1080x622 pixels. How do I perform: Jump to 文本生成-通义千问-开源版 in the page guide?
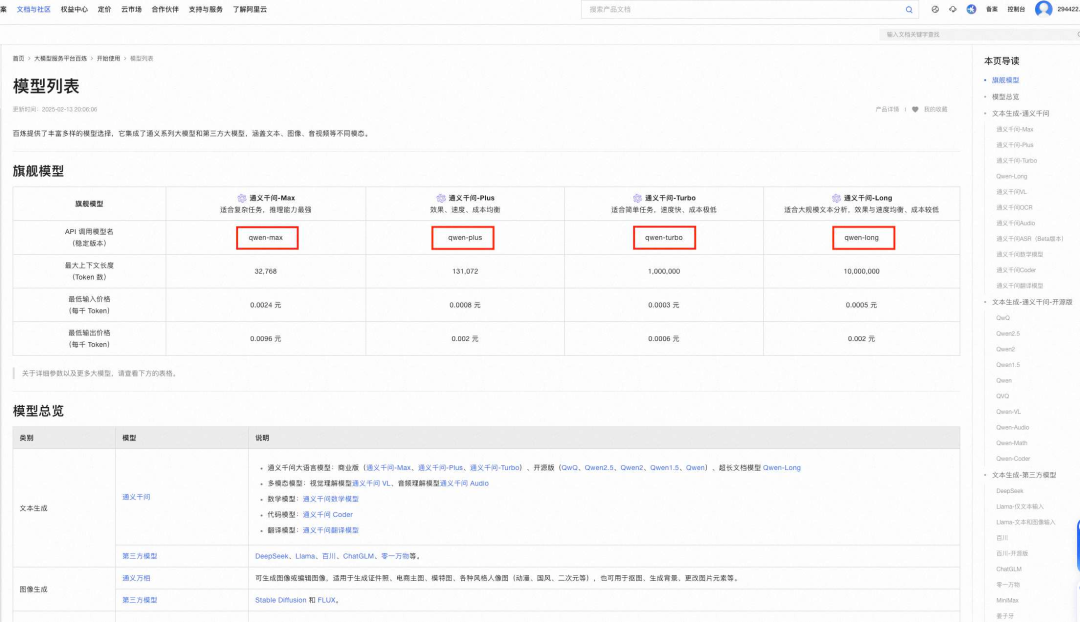1032,302
